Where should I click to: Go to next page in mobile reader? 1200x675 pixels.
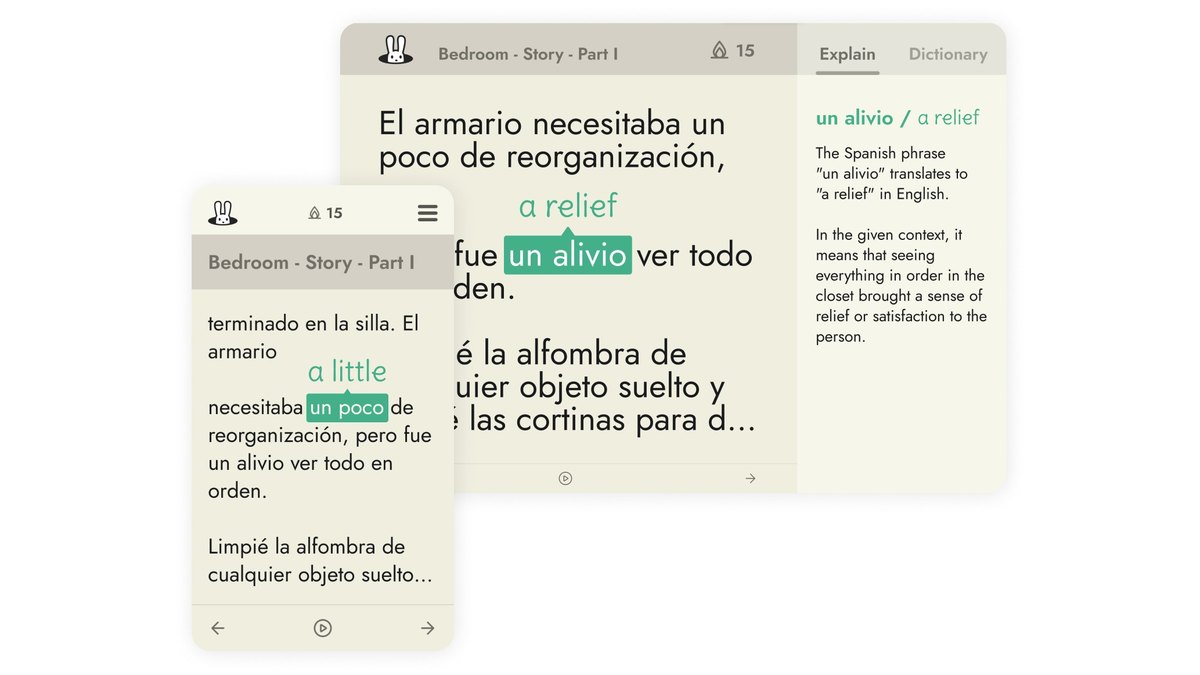[x=428, y=628]
